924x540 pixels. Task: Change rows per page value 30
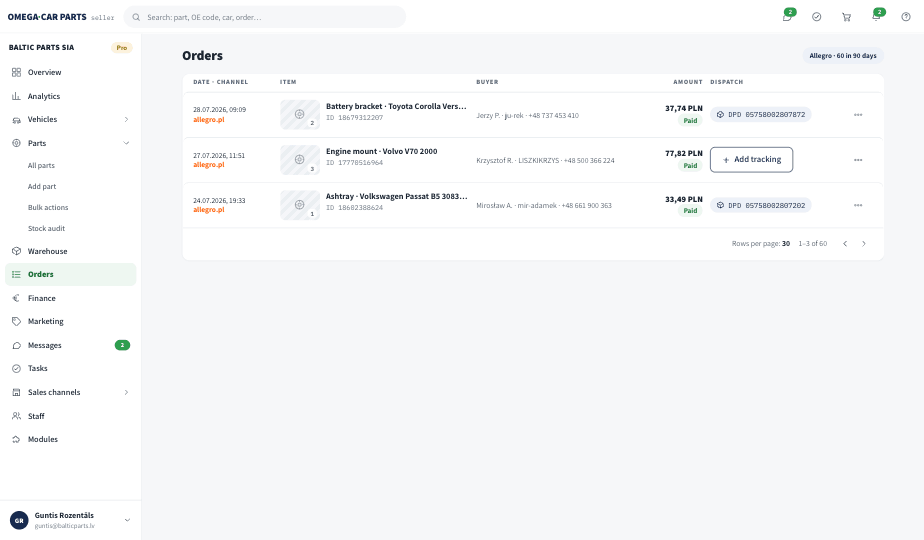[x=786, y=243]
